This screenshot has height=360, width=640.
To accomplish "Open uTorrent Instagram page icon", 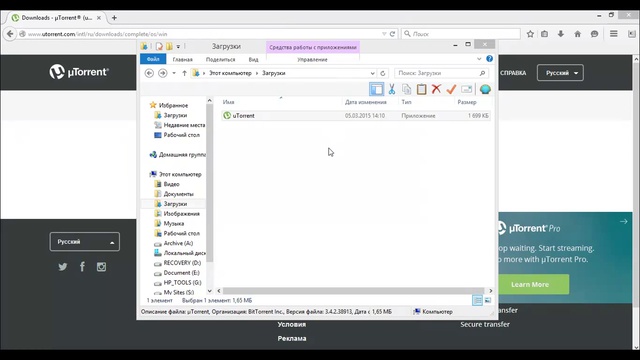I will coord(101,267).
